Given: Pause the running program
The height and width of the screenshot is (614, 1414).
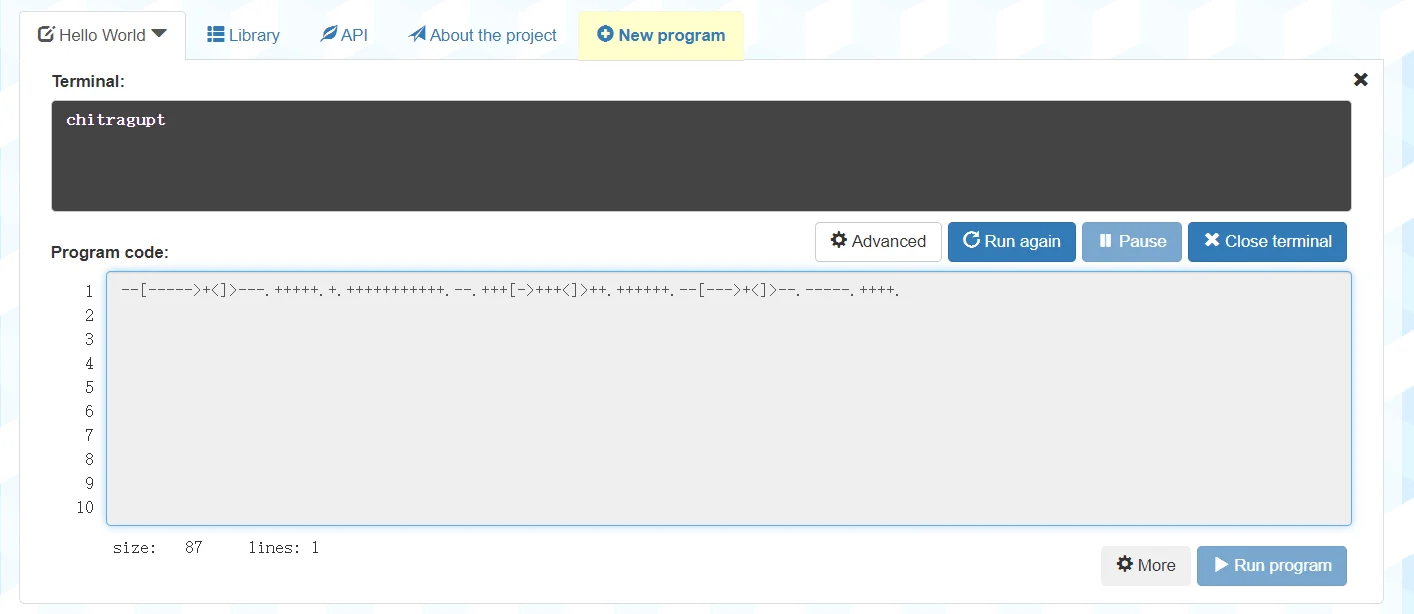Looking at the screenshot, I should [x=1132, y=242].
